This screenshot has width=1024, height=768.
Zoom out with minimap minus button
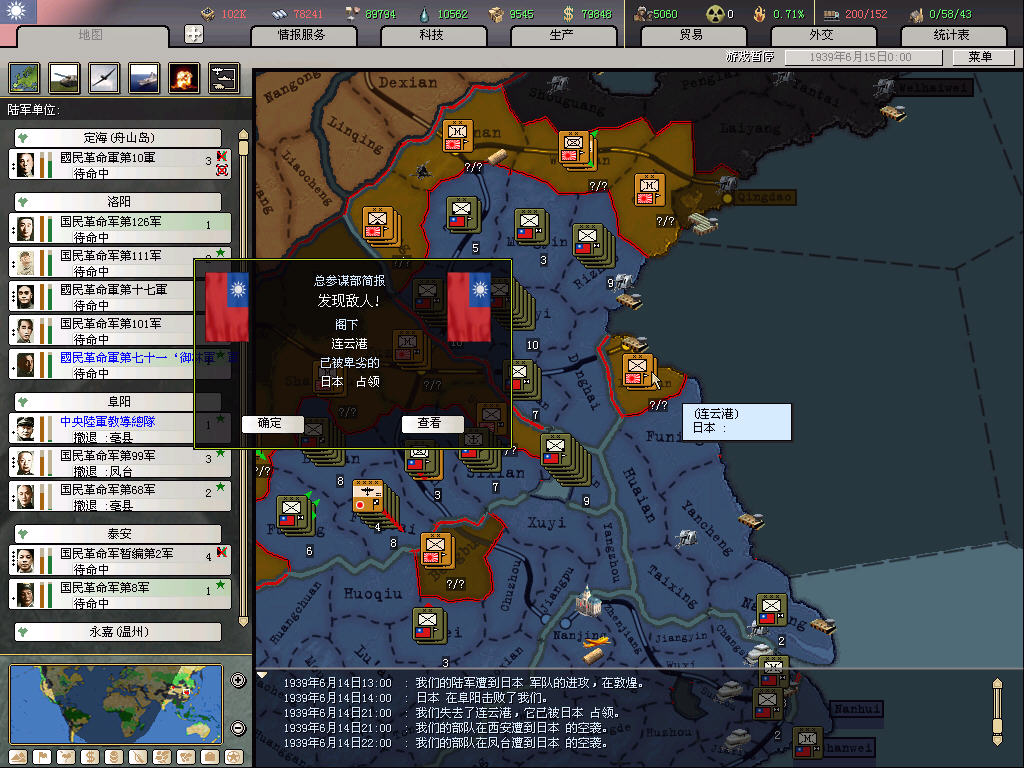tap(238, 728)
